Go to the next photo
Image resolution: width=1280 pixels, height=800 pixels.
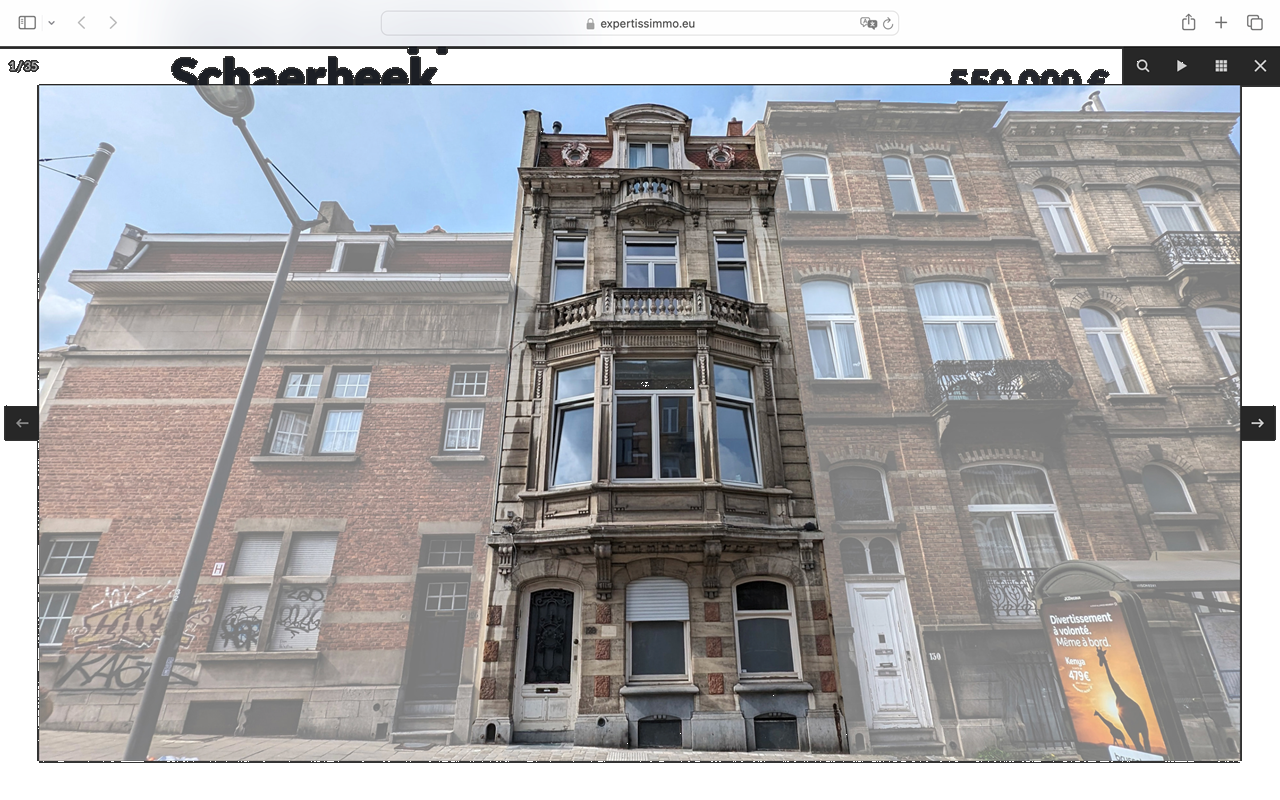(x=1257, y=423)
